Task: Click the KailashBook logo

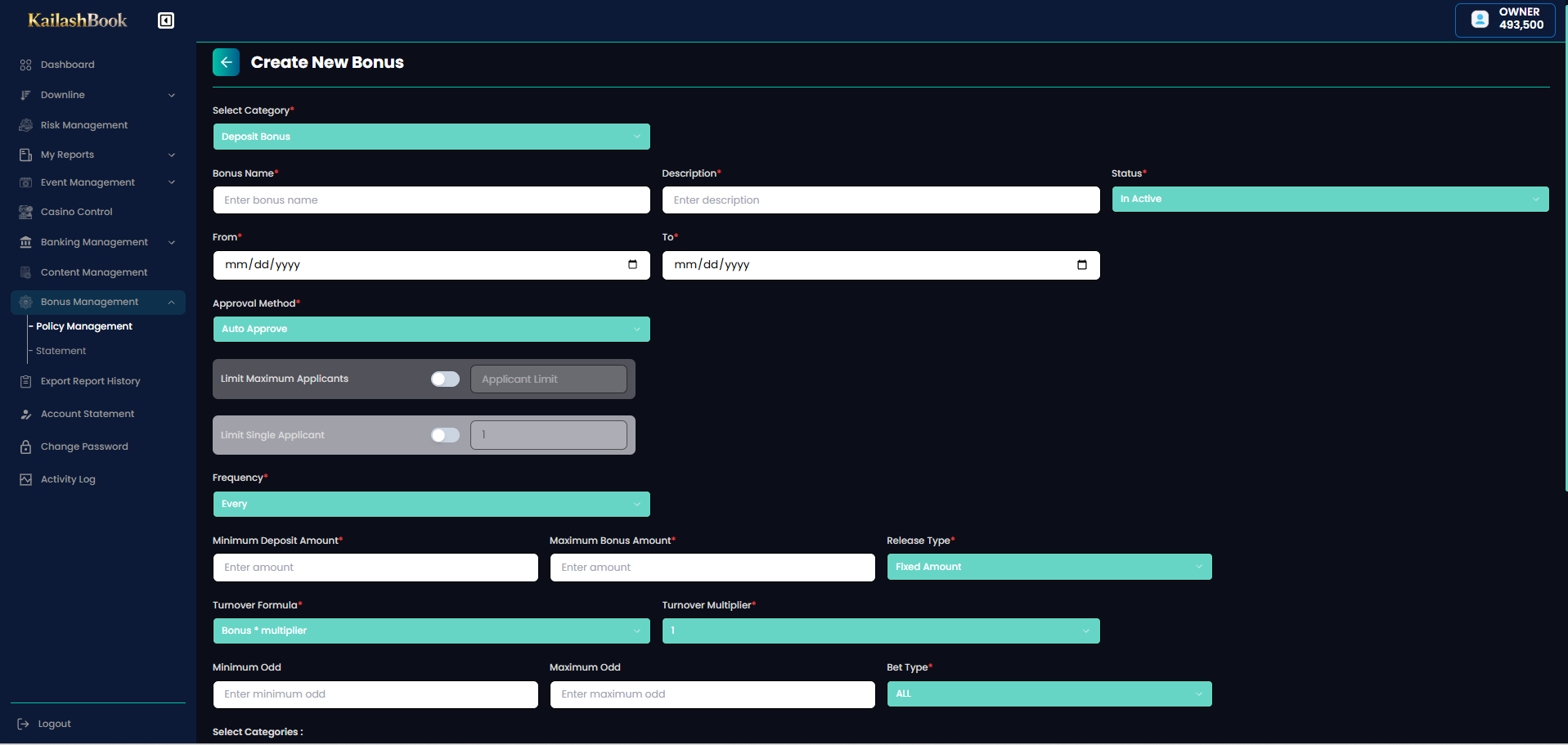Action: [77, 20]
